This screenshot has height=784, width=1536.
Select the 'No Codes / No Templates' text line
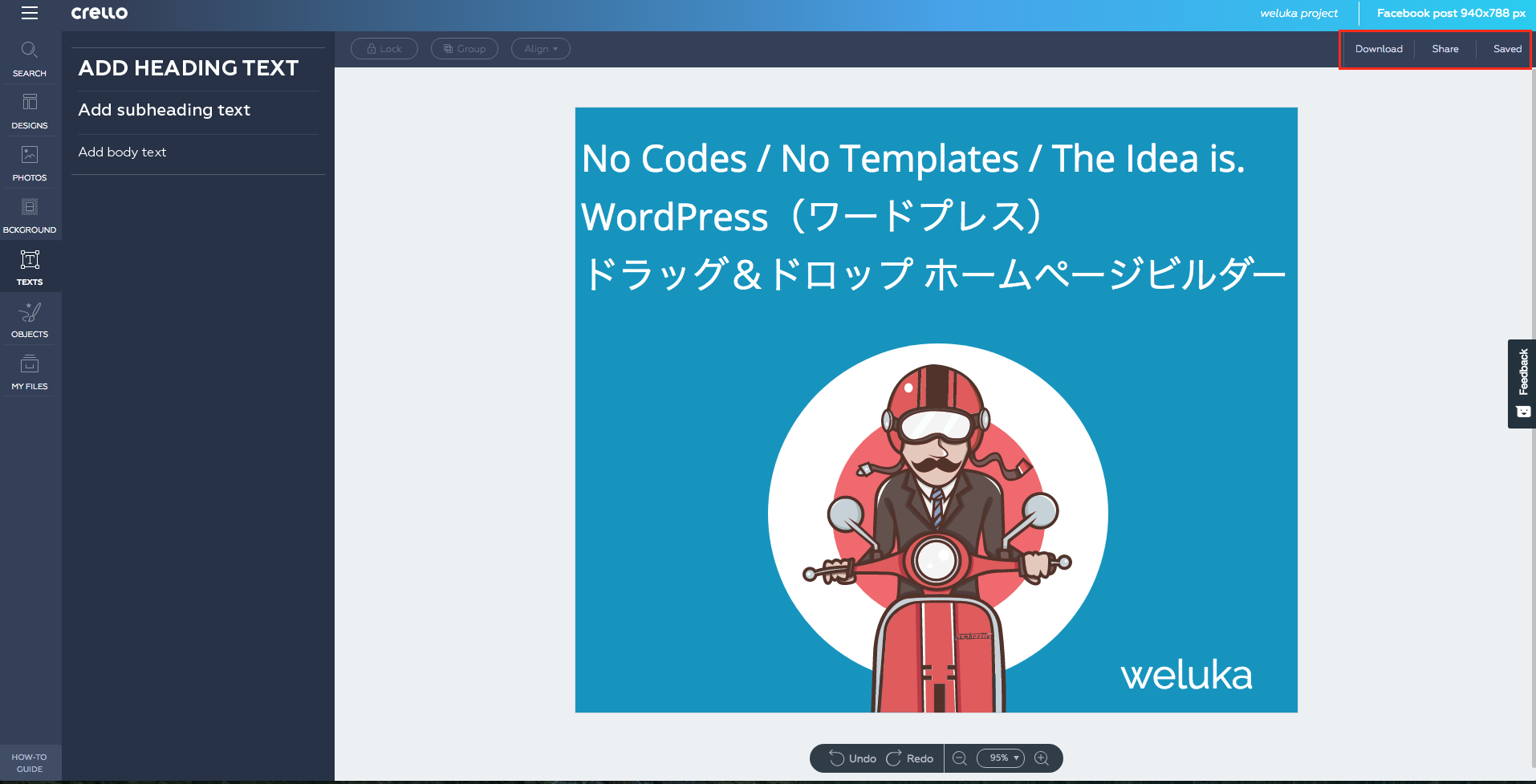[x=913, y=159]
